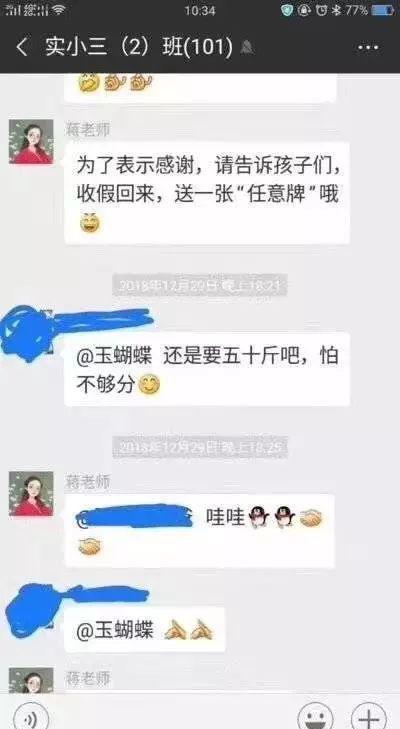
Task: Tap the back arrow in chat header
Action: tap(22, 47)
